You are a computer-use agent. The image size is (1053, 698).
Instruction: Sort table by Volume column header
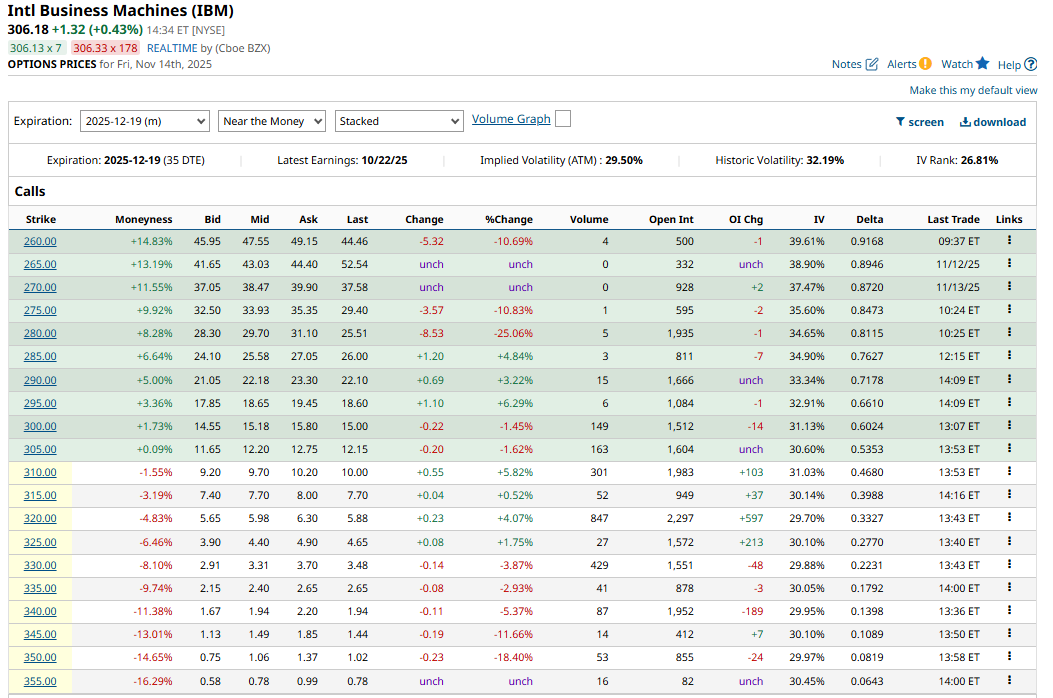coord(589,219)
